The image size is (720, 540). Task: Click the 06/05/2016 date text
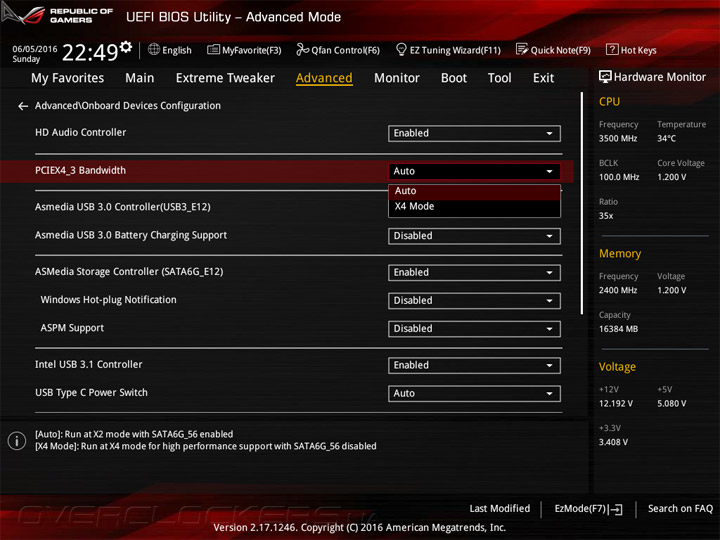[35, 49]
